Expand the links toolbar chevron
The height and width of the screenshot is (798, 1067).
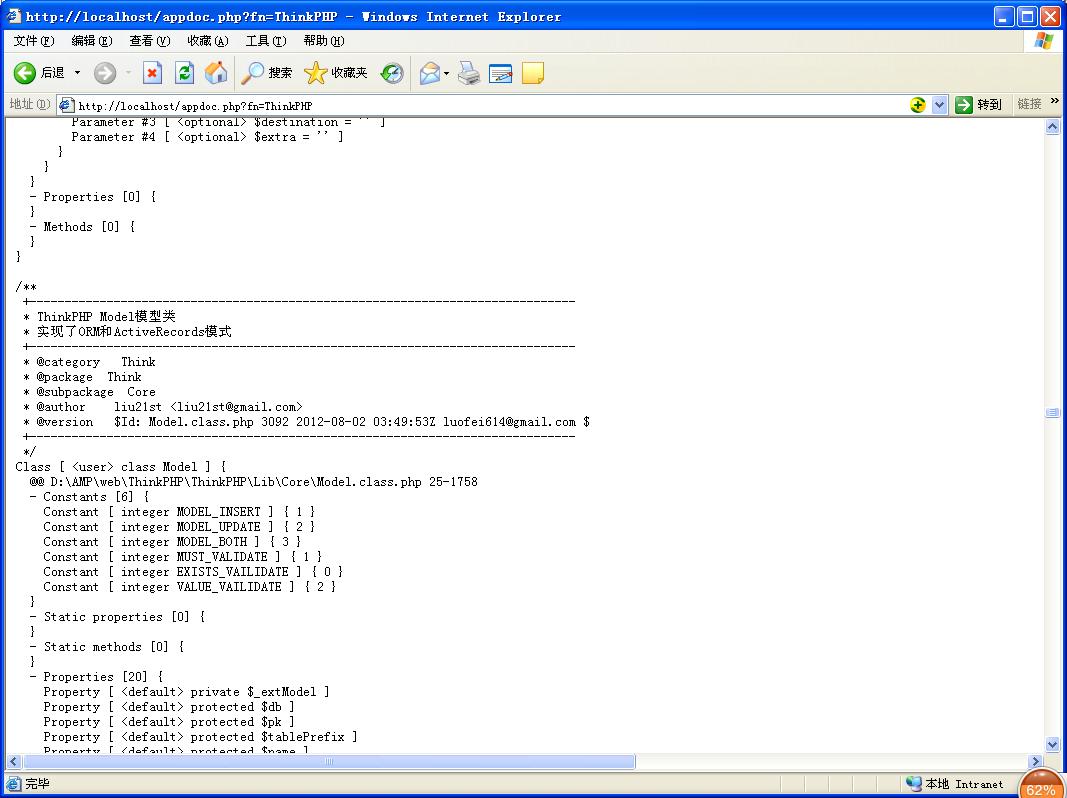[1055, 101]
